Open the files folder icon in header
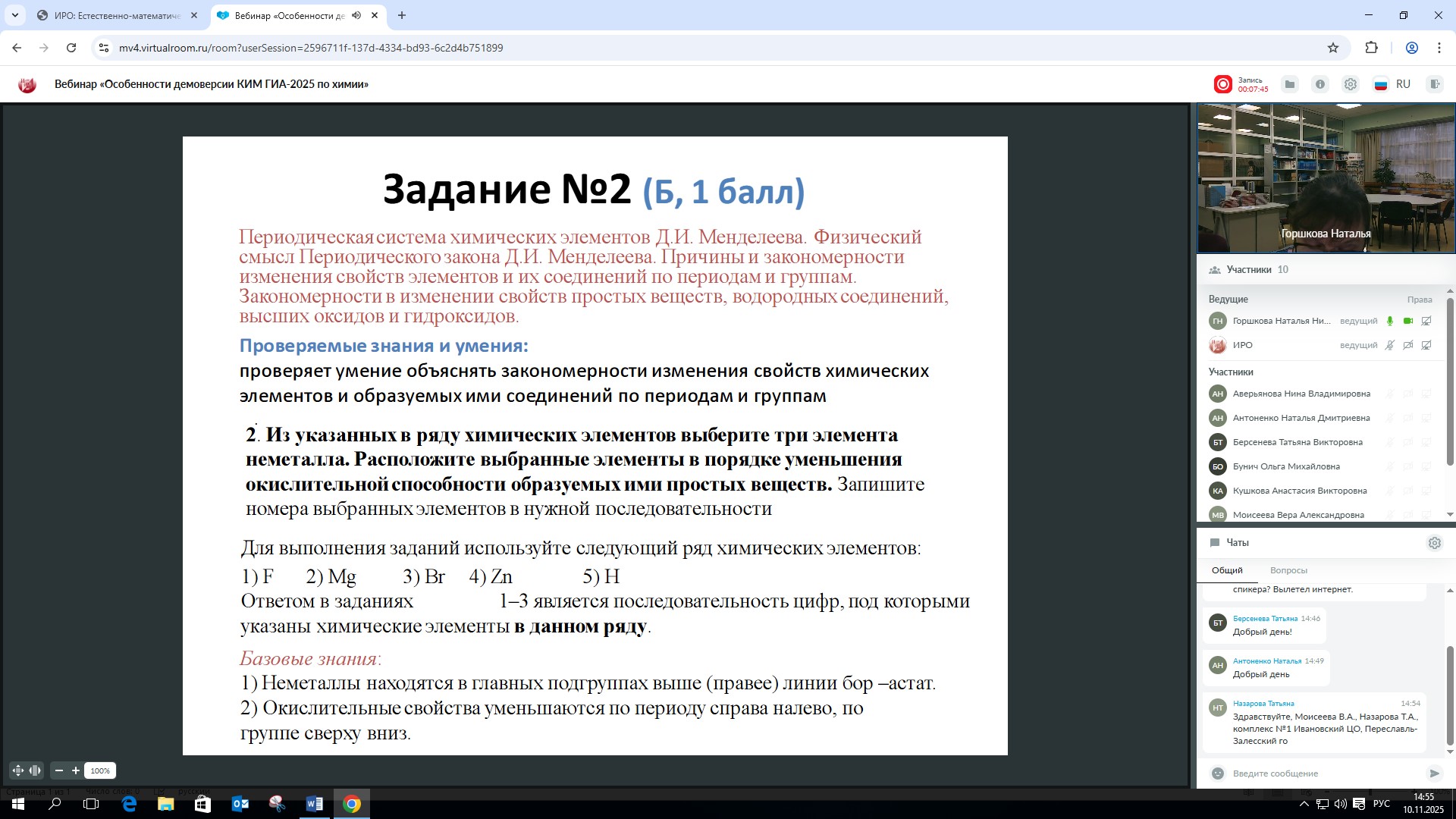 pyautogui.click(x=1290, y=84)
